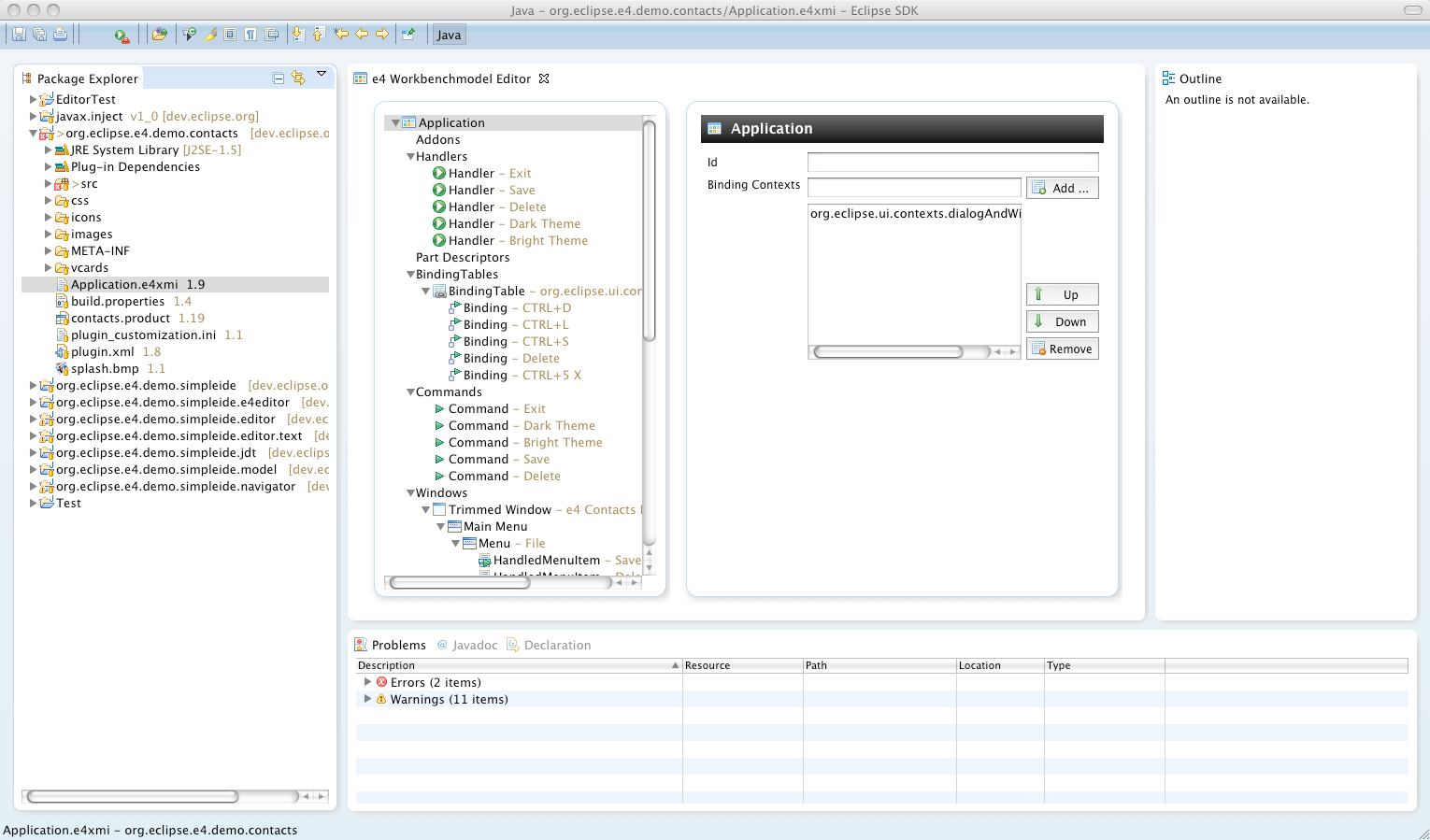Image resolution: width=1430 pixels, height=840 pixels.
Task: Click the Print toolbar icon
Action: point(60,35)
